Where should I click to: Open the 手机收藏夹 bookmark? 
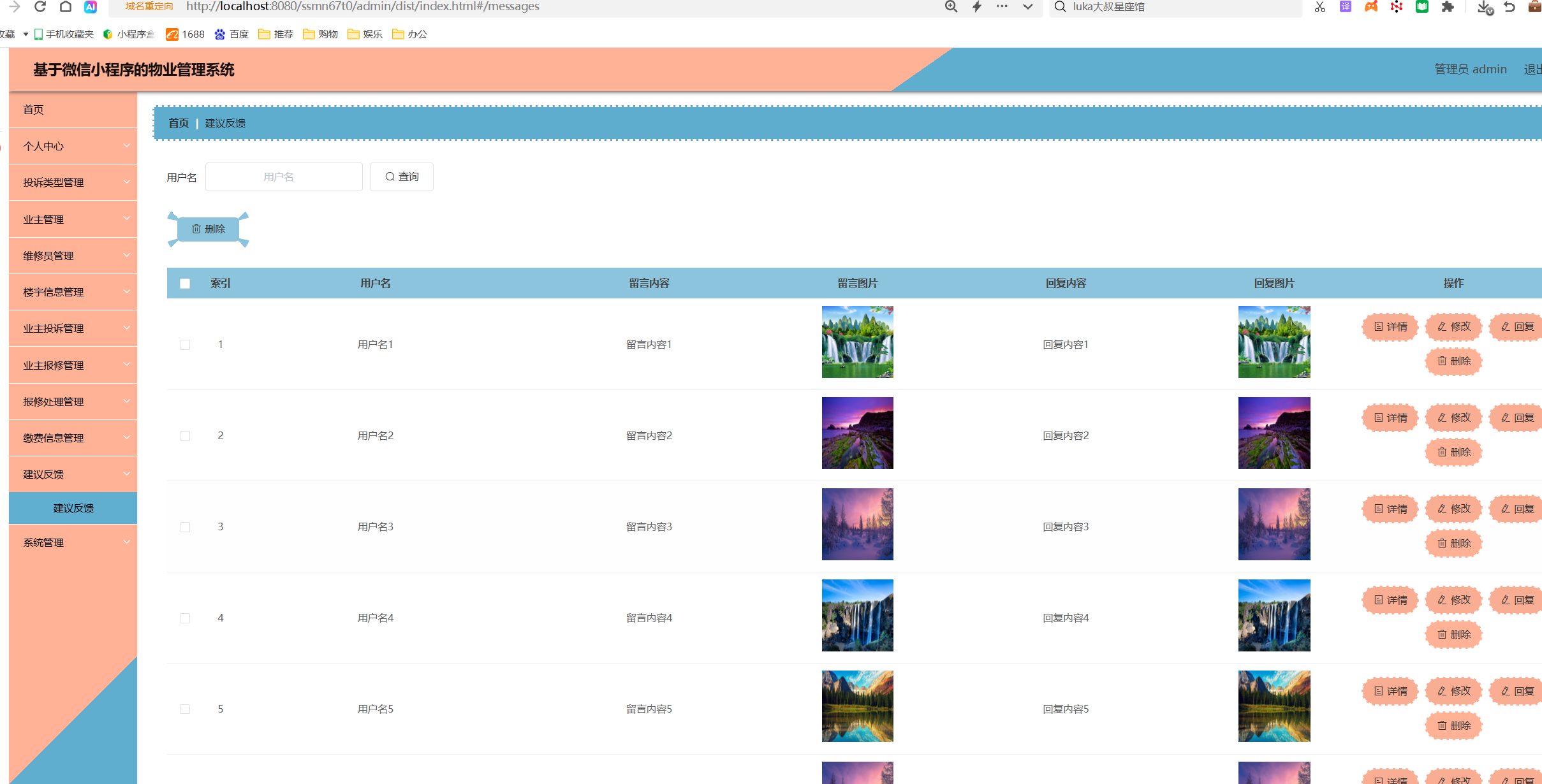[64, 34]
